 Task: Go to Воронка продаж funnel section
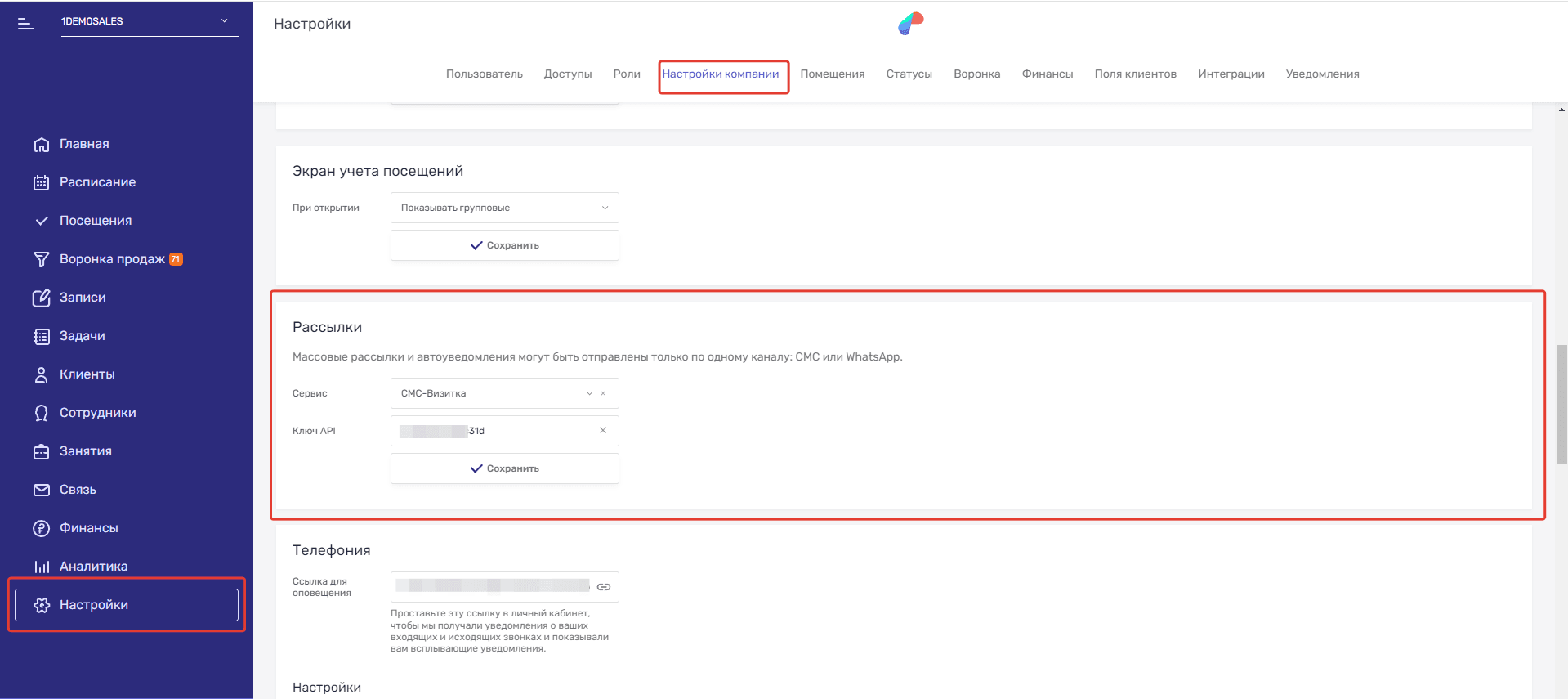[112, 259]
